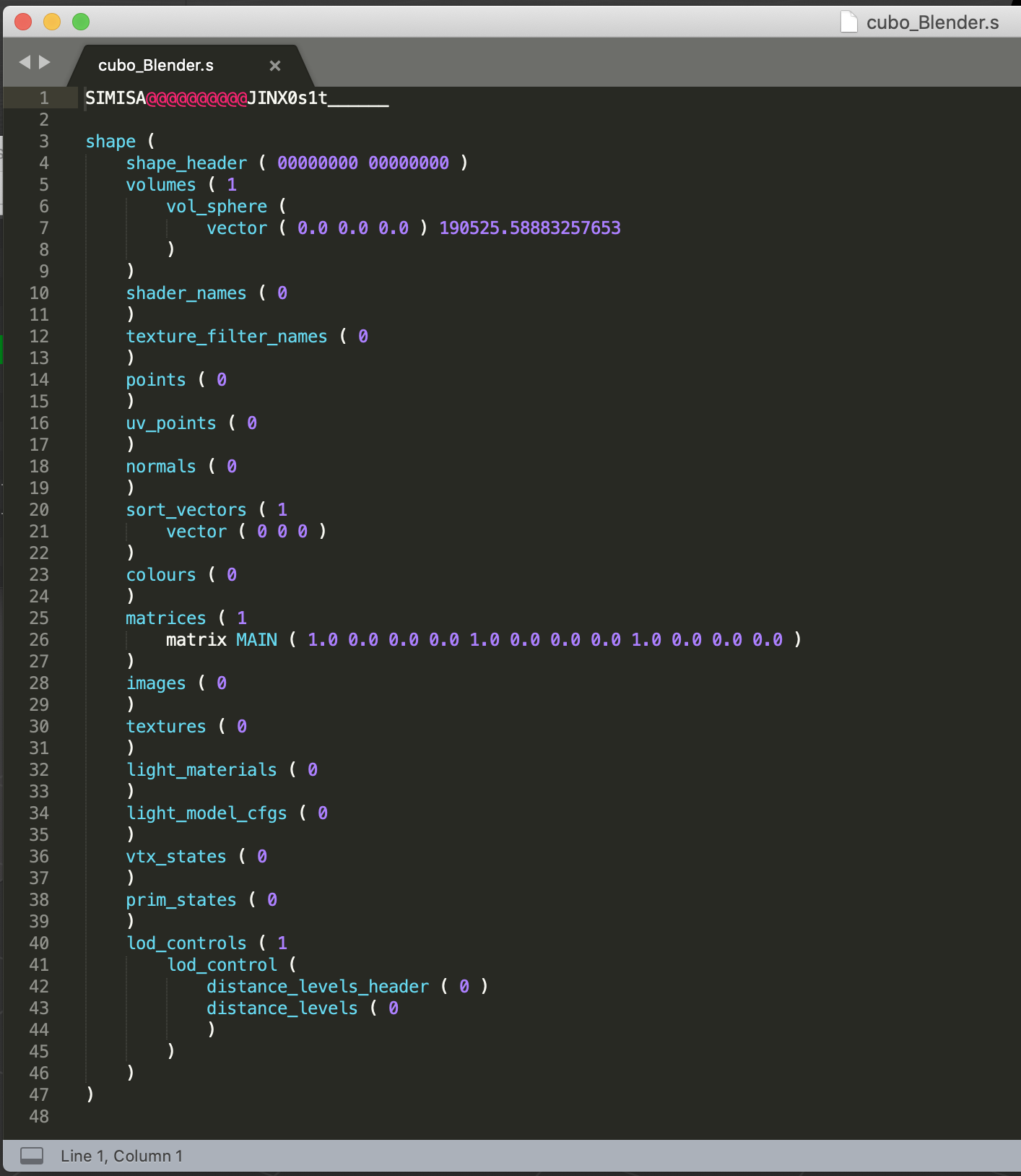The image size is (1021, 1176).
Task: Click the MAIN matrix name
Action: 256,640
